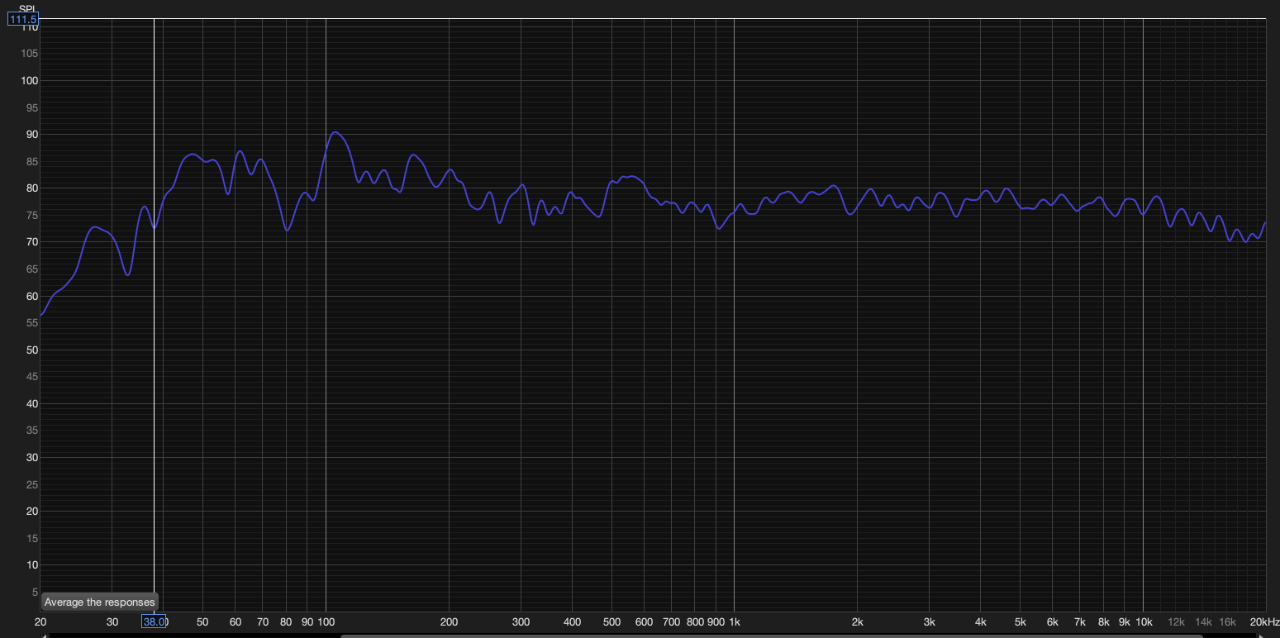Screen dimensions: 1280x638
Task: Select the 10k frequency axis label
Action: [x=1143, y=622]
